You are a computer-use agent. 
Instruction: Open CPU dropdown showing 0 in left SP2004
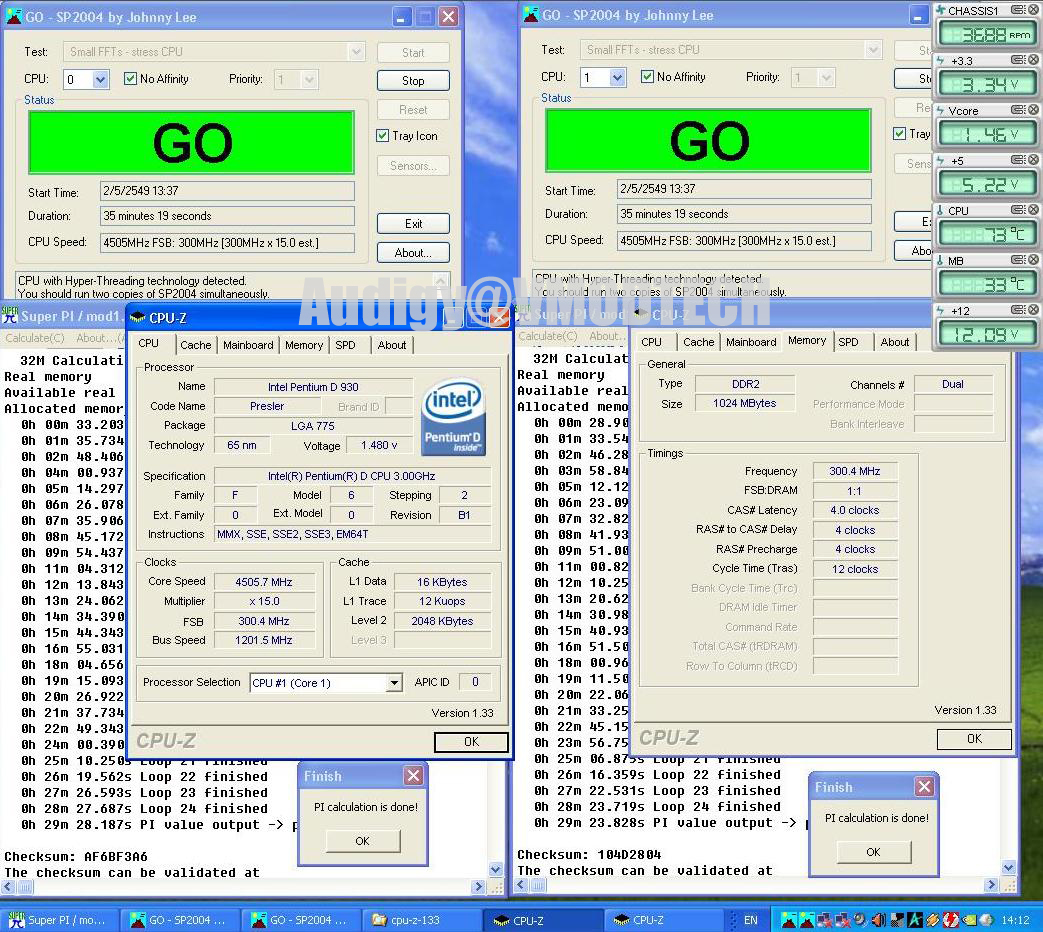(100, 80)
